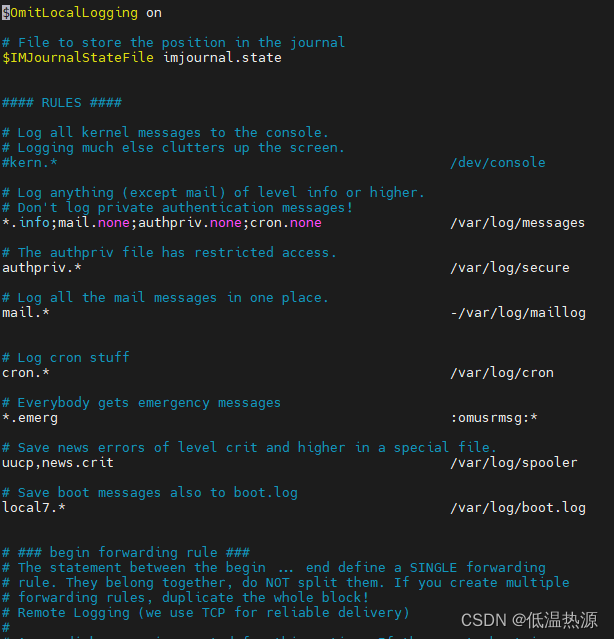614x639 pixels.
Task: Click the comment '# File to store the position in the journal'
Action: click(174, 43)
